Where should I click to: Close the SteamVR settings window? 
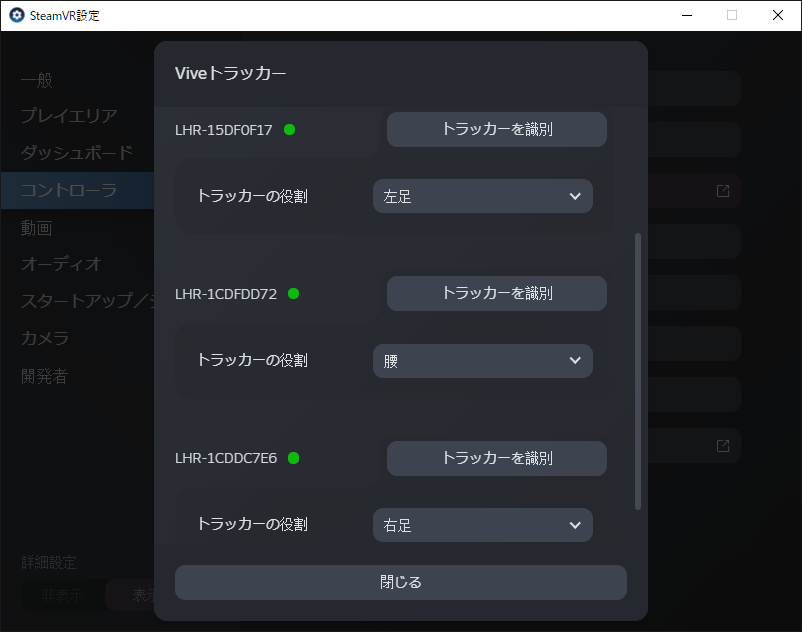point(777,15)
